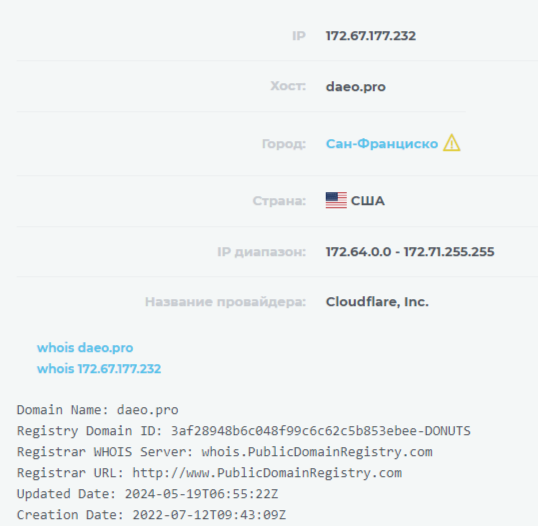Click the Registry Domain ID line

pyautogui.click(x=244, y=431)
